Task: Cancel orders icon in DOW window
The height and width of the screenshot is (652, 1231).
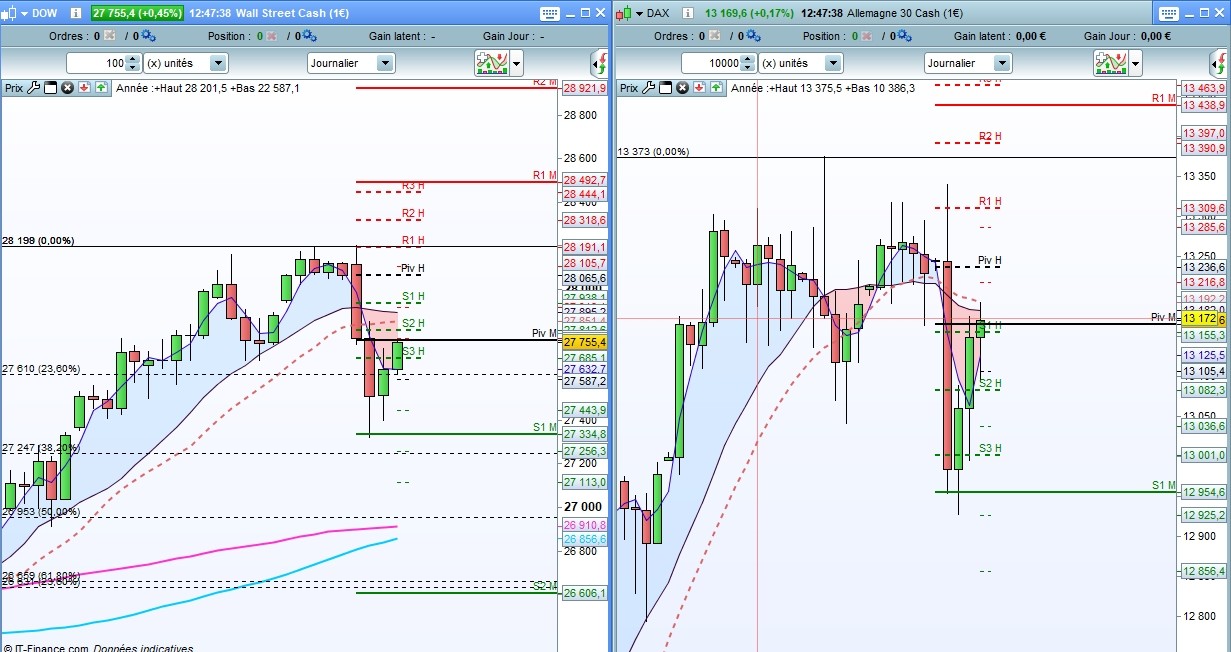Action: coord(108,36)
